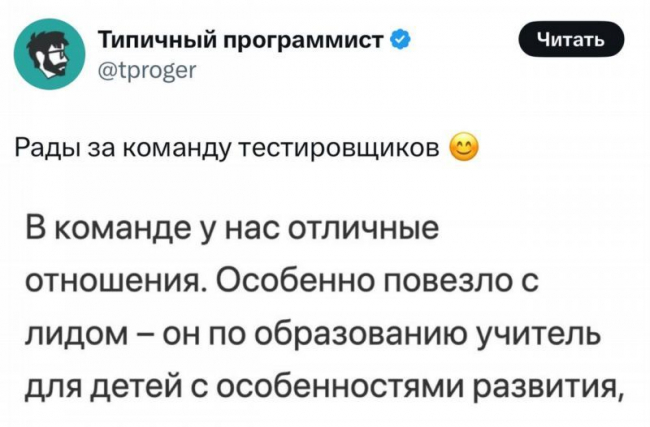This screenshot has height=427, width=650.
Task: Click the blue verified badge
Action: [x=402, y=41]
